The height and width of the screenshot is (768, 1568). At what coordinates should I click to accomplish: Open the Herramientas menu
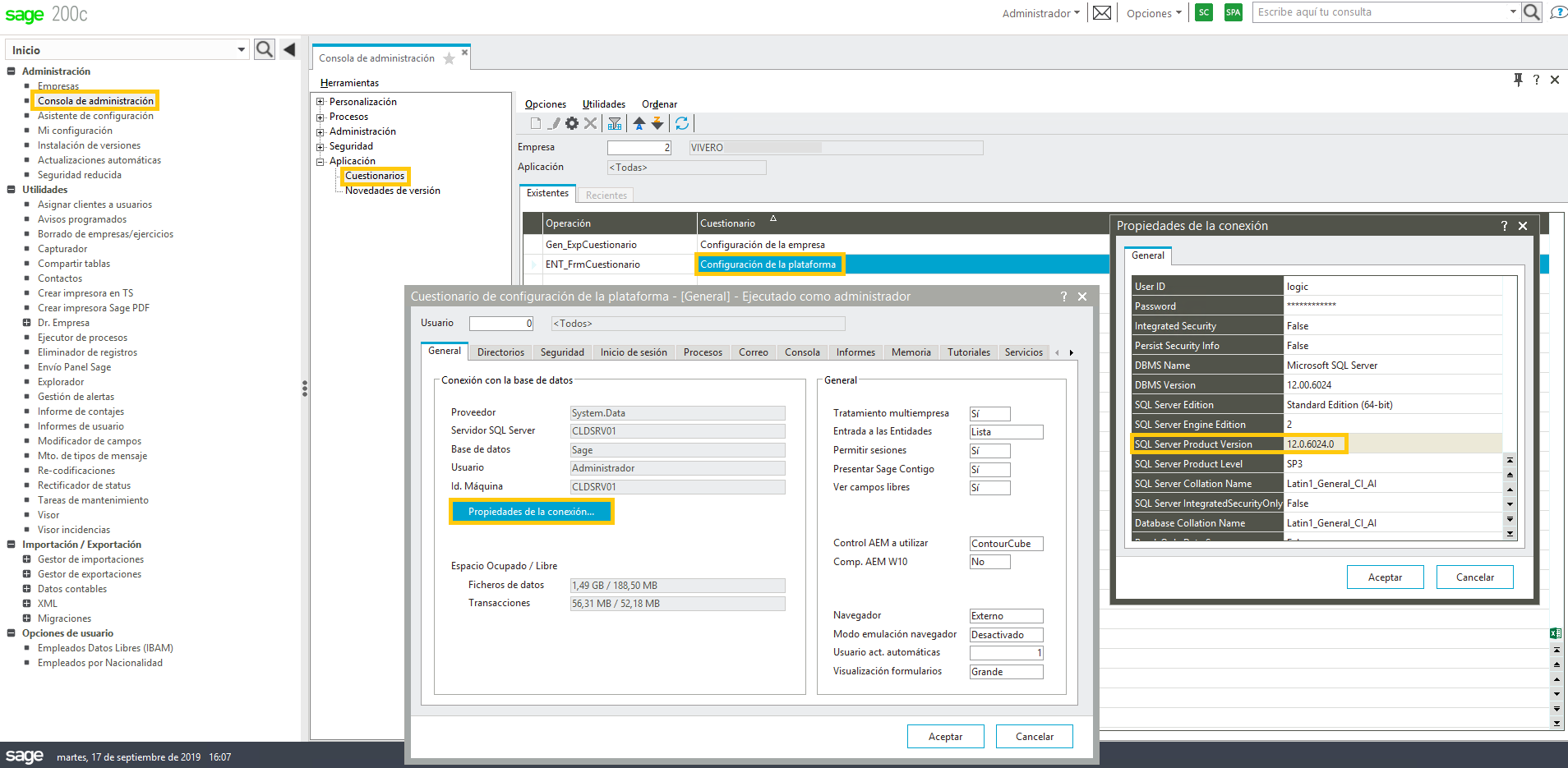[x=349, y=83]
